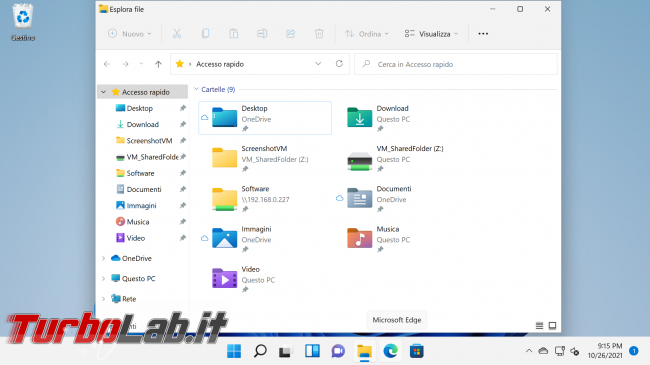The image size is (650, 365).
Task: Open the Musica folder tile
Action: click(x=400, y=238)
